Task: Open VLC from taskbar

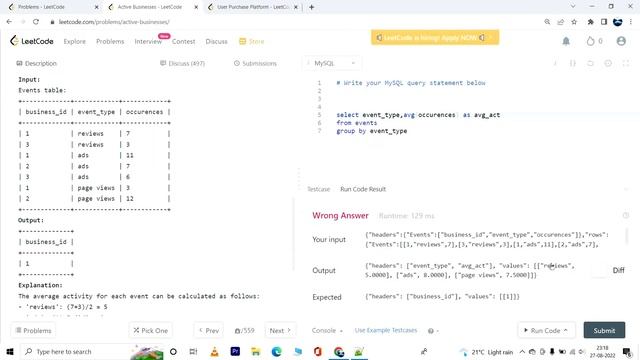Action: click(214, 351)
